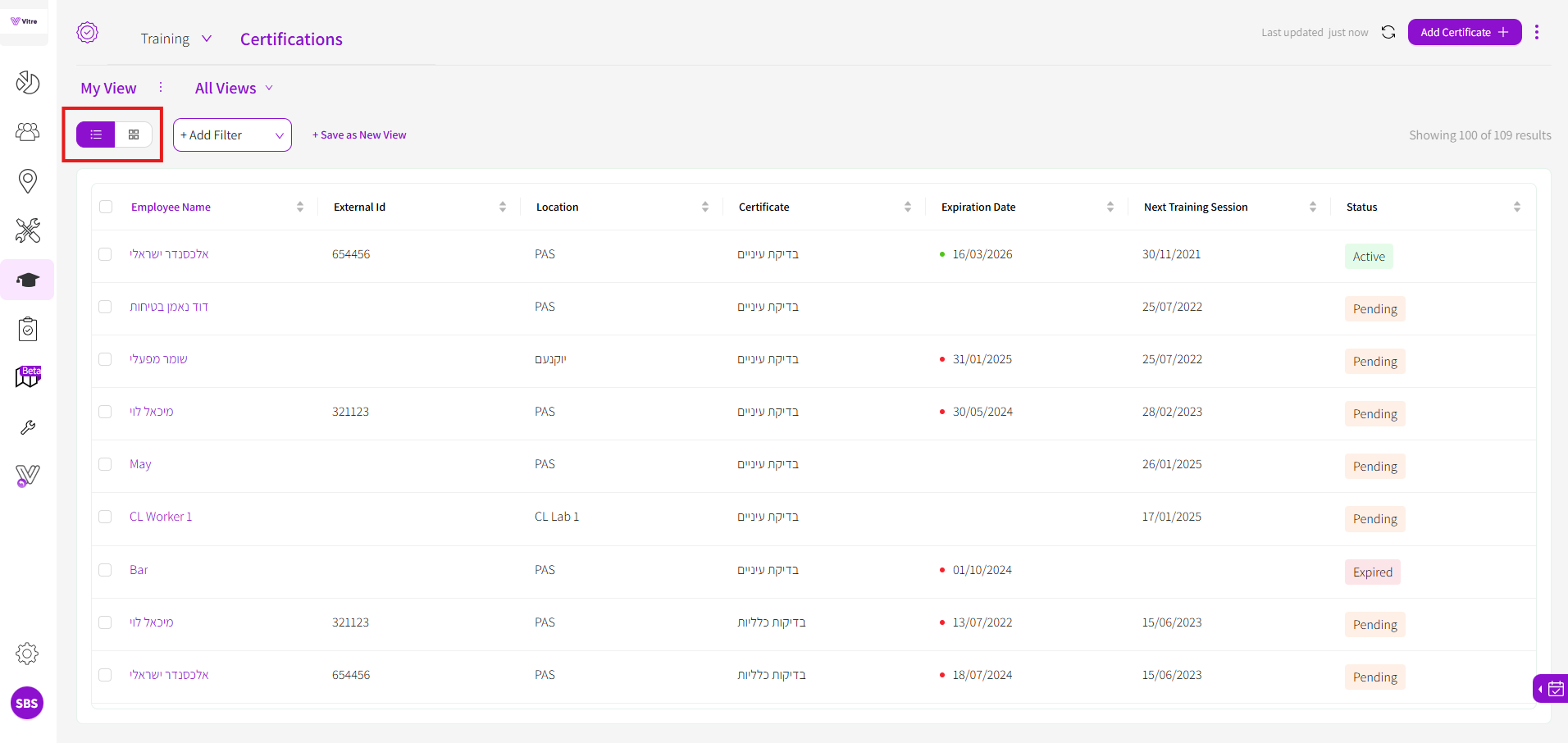Click the Employee Name column header
Viewport: 1568px width, 743px height.
tap(171, 207)
